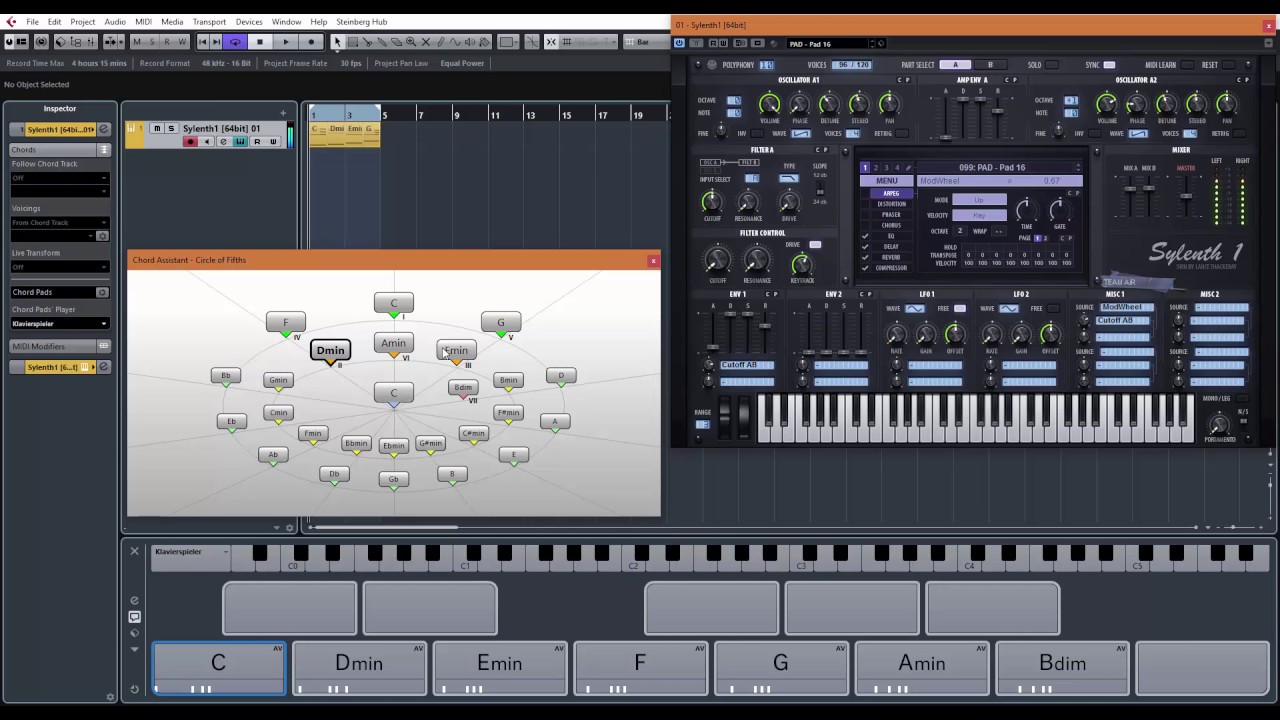This screenshot has width=1280, height=720.
Task: Toggle the REVERB effect checkbox
Action: tap(865, 257)
